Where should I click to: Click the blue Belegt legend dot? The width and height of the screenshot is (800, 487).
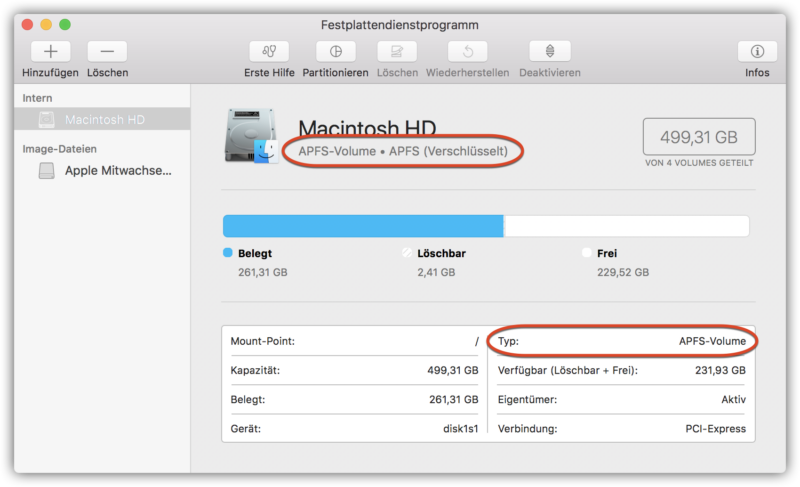(228, 253)
